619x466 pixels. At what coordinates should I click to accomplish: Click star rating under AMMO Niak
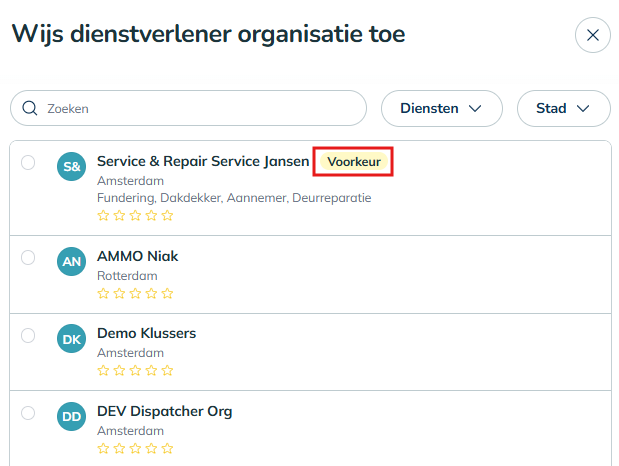click(135, 293)
